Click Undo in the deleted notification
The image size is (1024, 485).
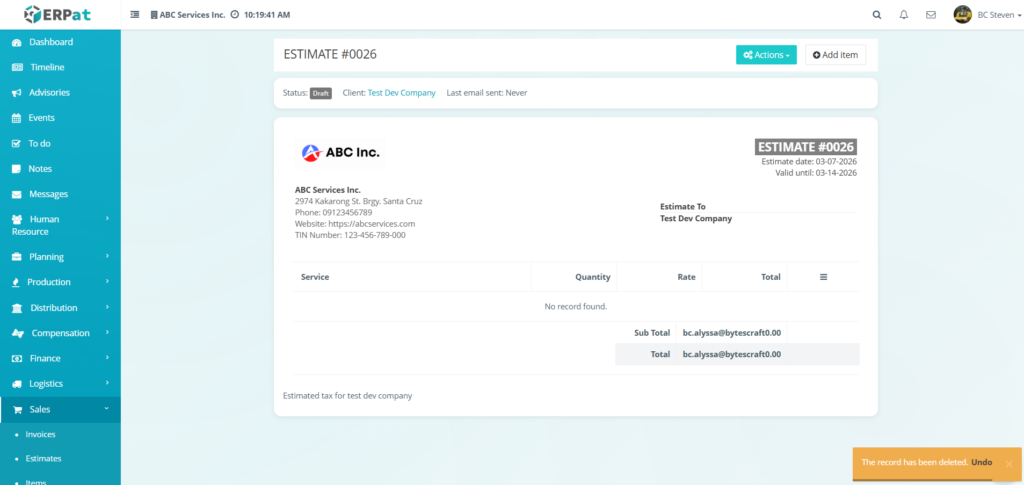pyautogui.click(x=981, y=463)
